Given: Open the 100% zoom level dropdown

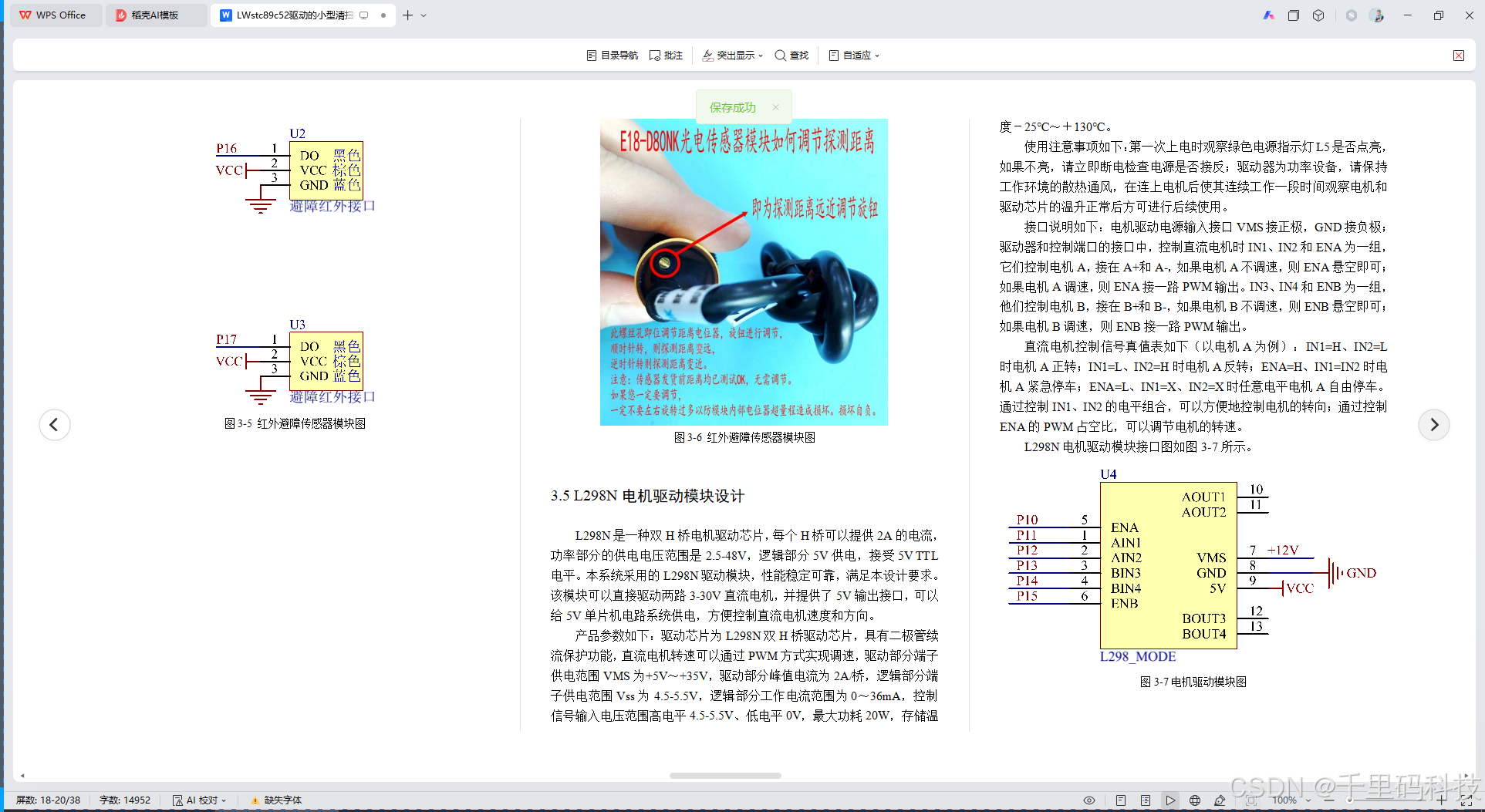Looking at the screenshot, I should coord(1291,800).
